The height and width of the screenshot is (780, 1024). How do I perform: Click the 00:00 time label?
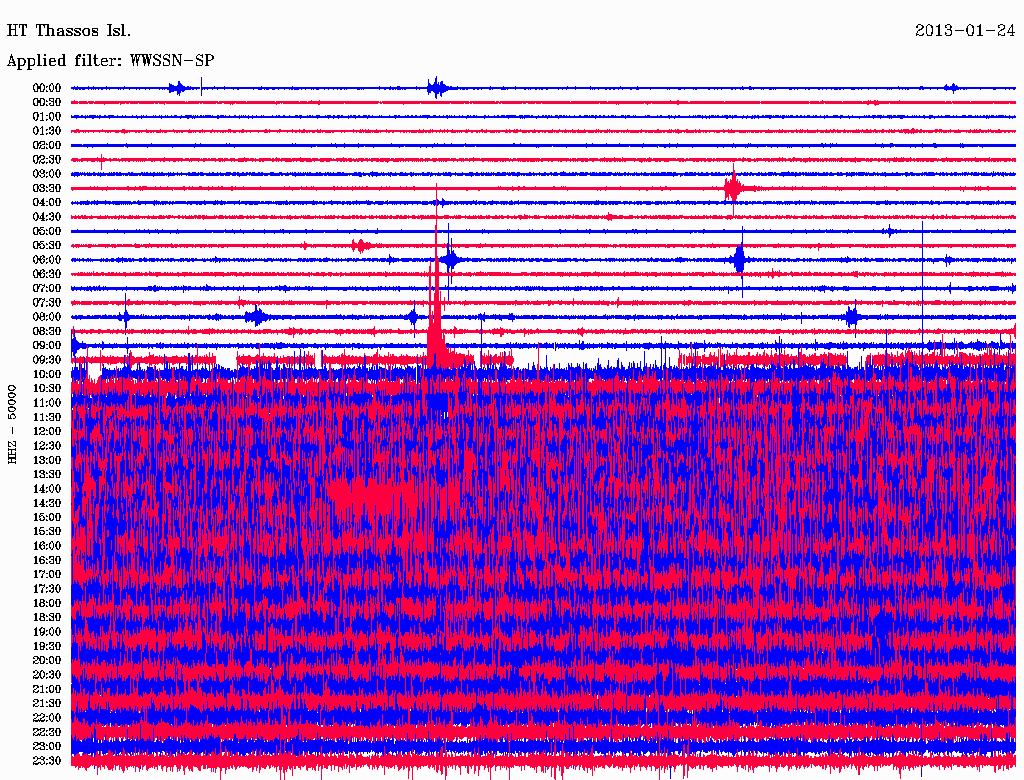47,88
